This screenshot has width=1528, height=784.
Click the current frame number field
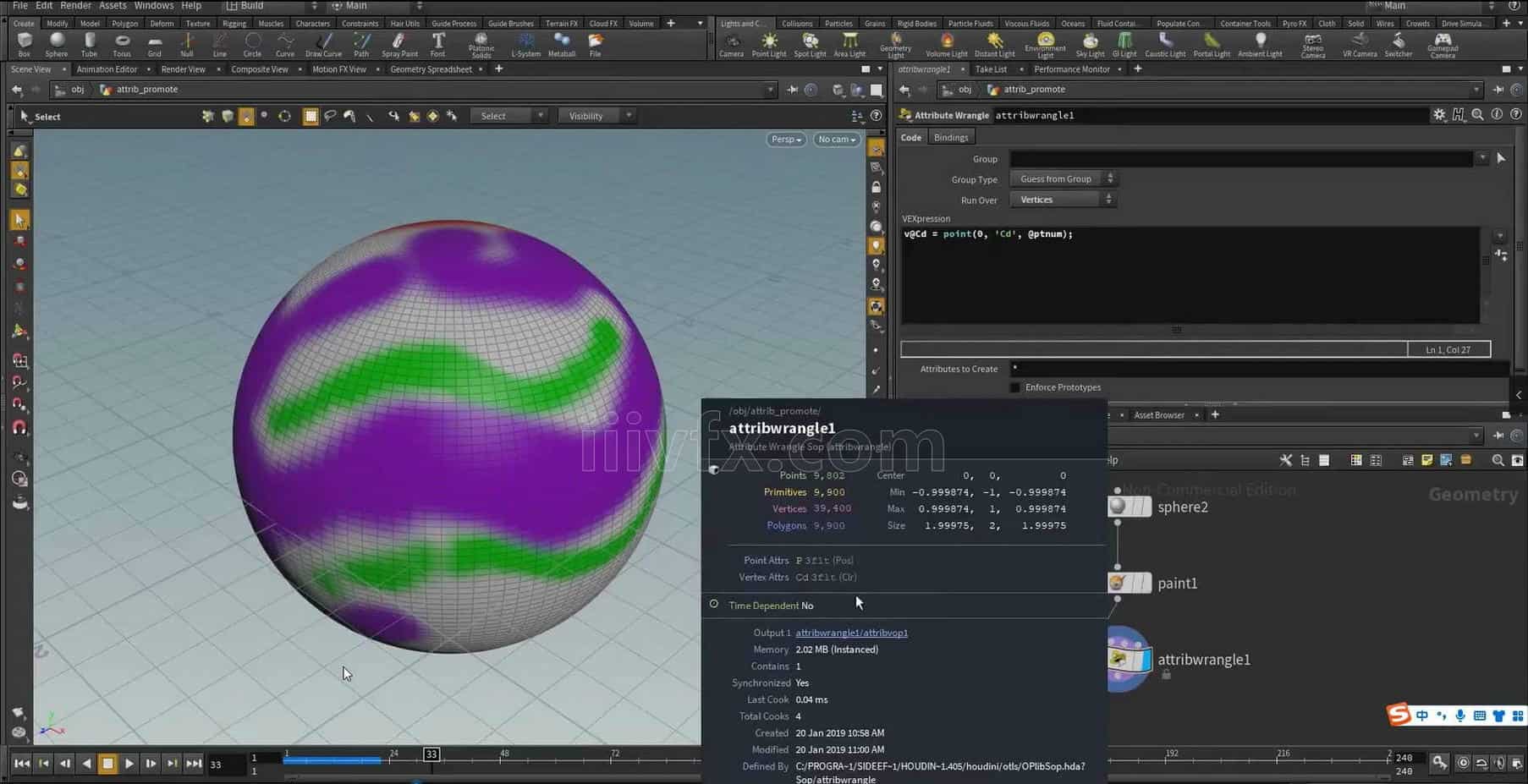pos(225,765)
